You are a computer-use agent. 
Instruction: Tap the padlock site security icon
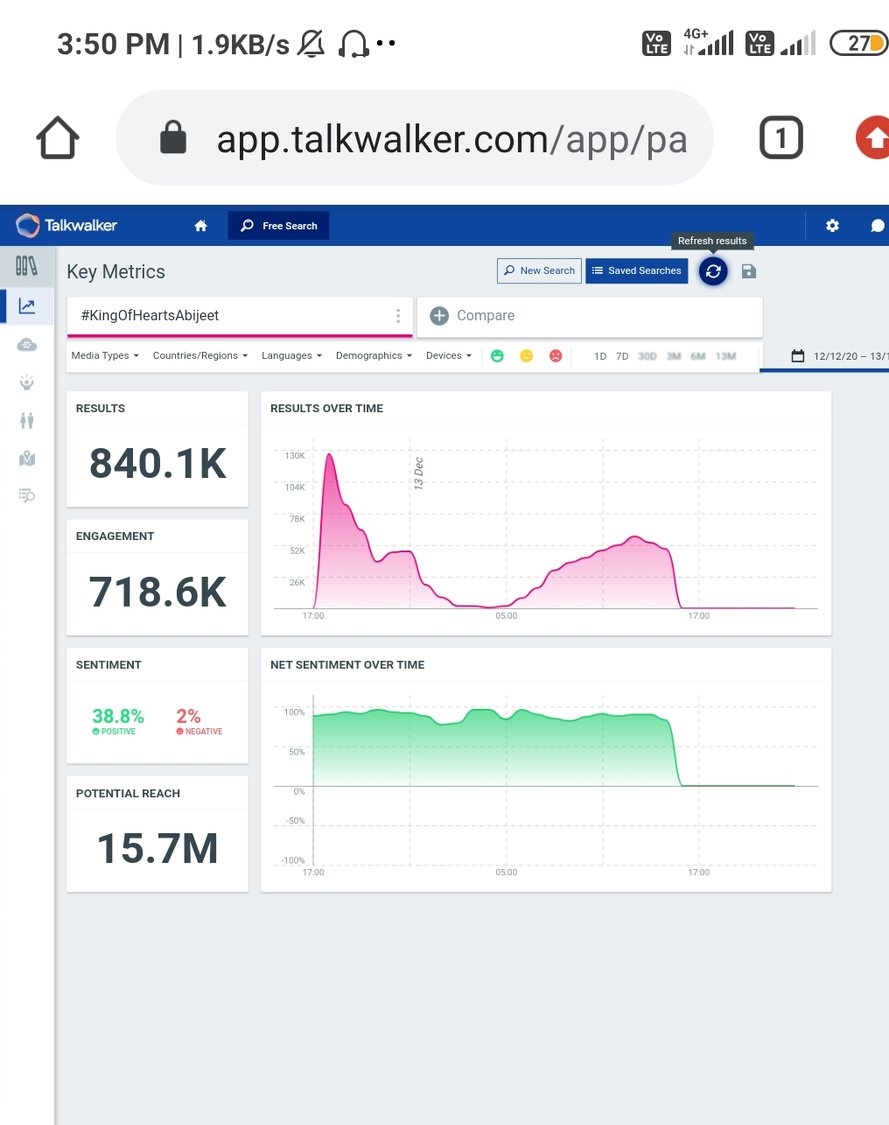tap(173, 137)
